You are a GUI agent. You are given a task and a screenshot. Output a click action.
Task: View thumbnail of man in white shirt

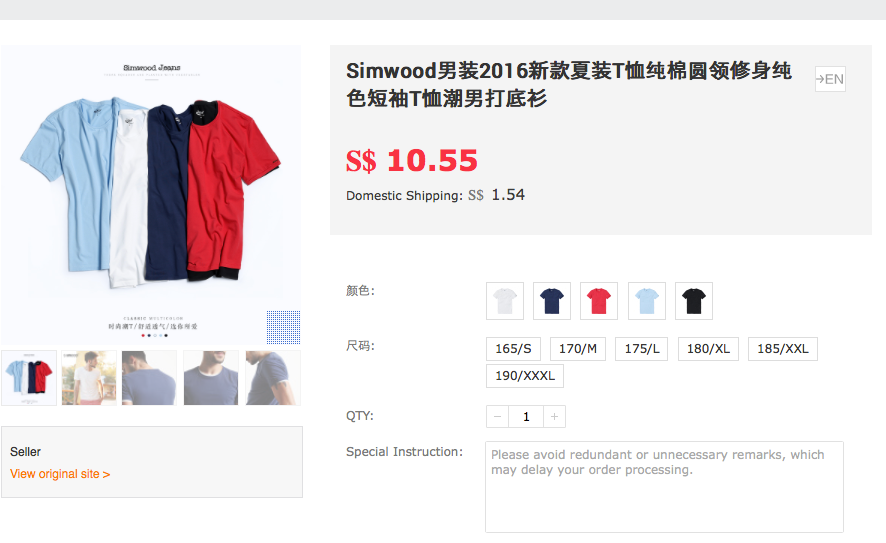pos(89,378)
